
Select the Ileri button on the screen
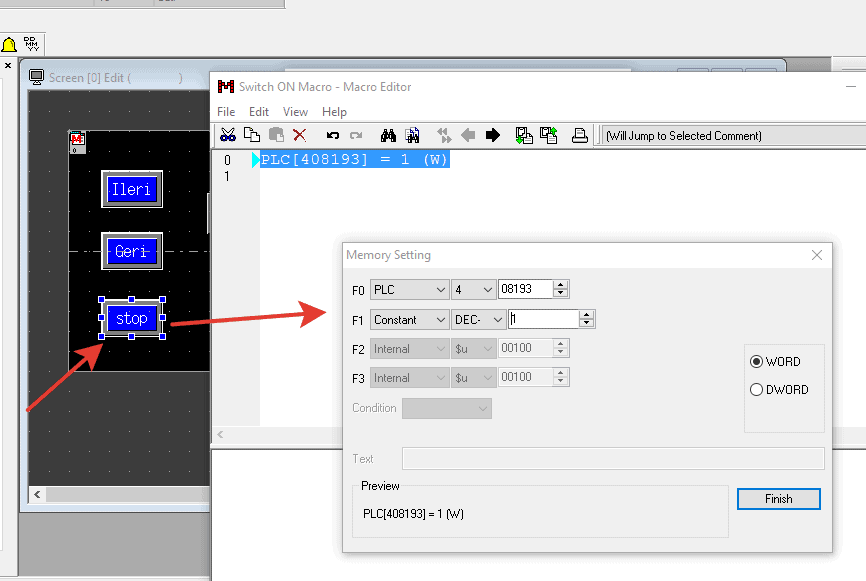tap(132, 189)
